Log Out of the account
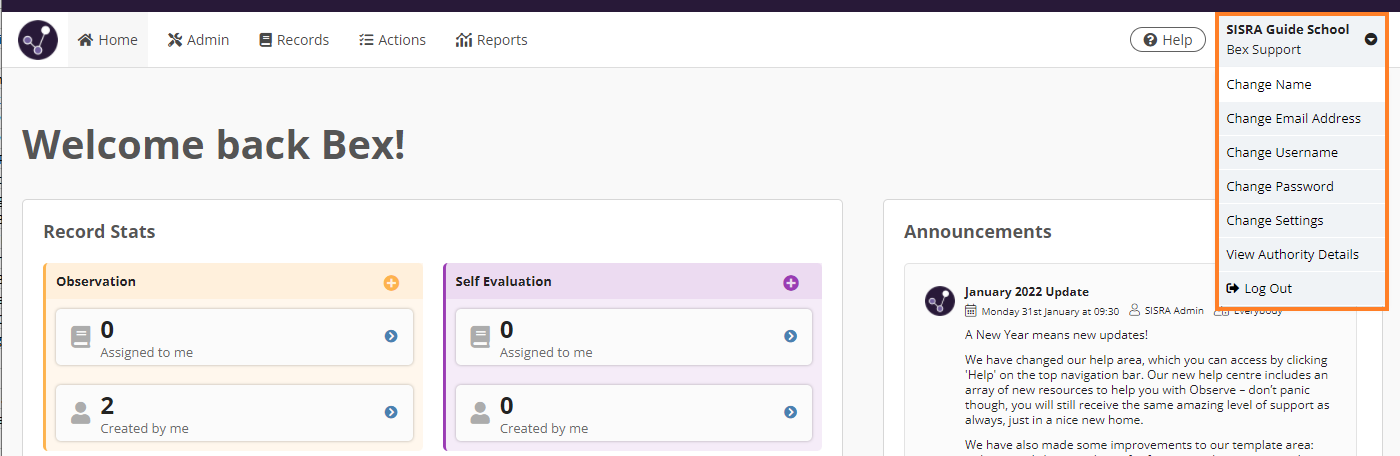The height and width of the screenshot is (456, 1400). 1267,289
